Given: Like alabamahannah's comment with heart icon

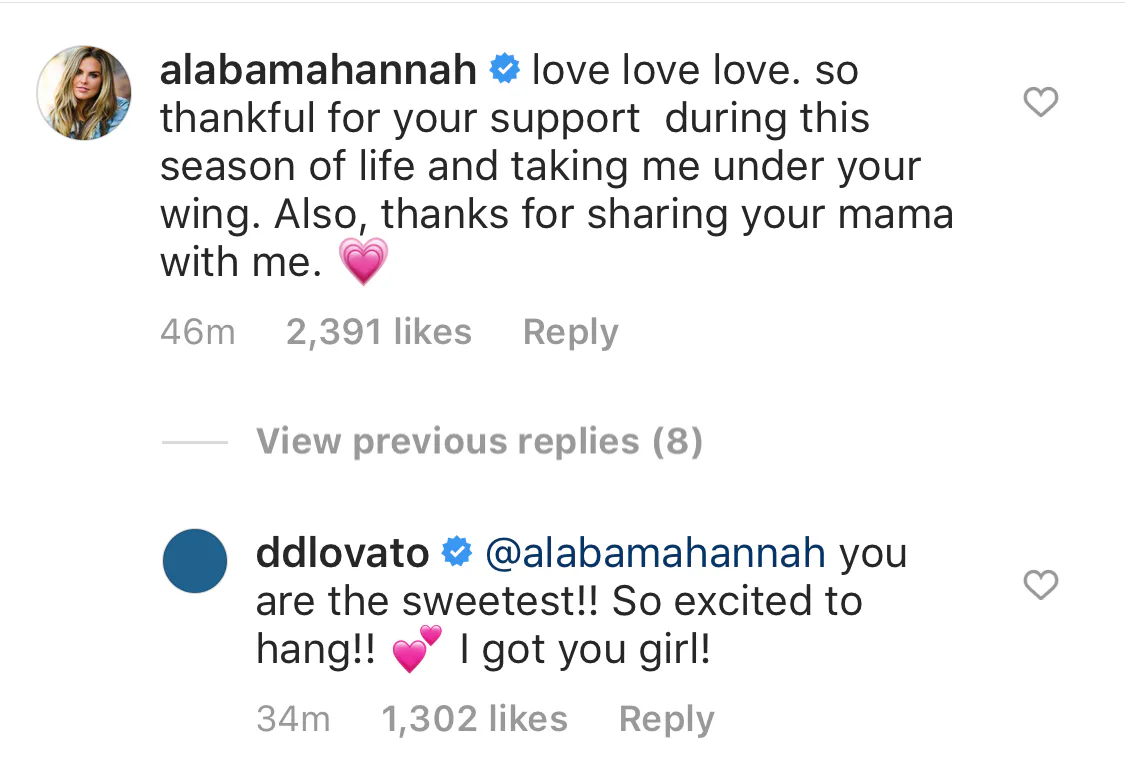Looking at the screenshot, I should click(1042, 102).
